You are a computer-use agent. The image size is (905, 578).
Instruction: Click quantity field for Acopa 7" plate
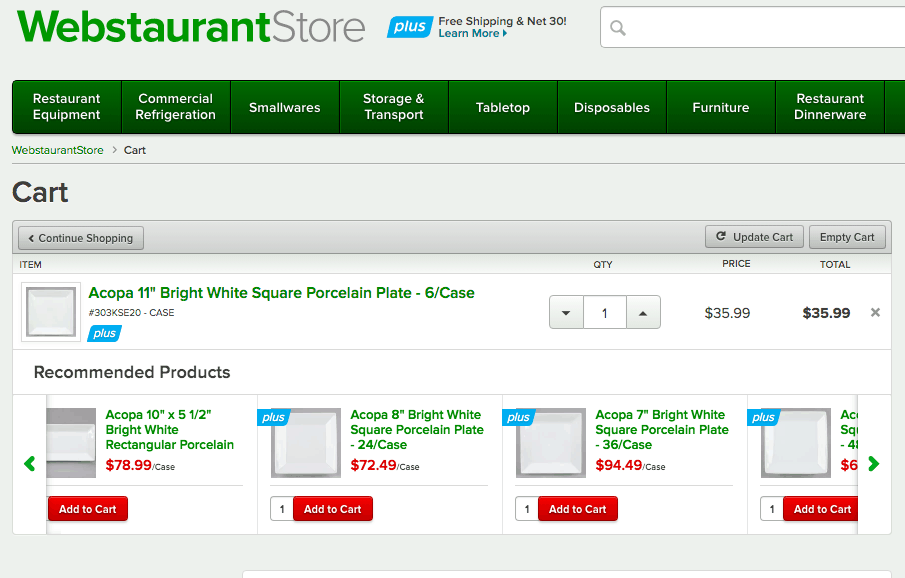(527, 509)
